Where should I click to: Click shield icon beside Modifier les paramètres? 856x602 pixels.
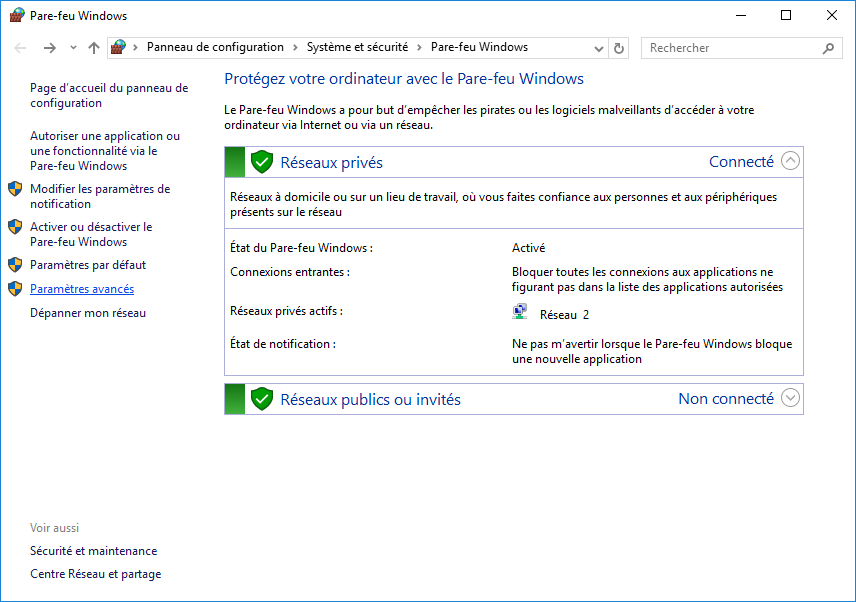click(x=15, y=189)
